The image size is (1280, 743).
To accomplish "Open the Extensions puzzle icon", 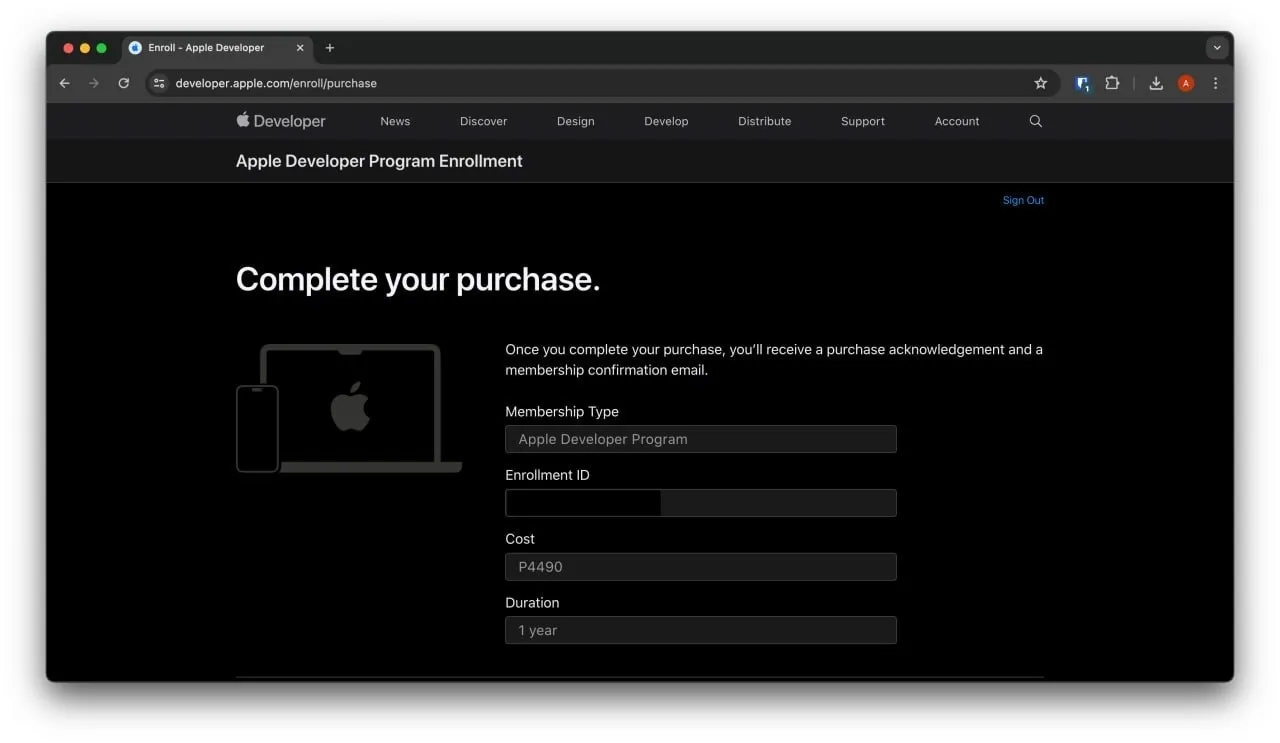I will [x=1112, y=83].
